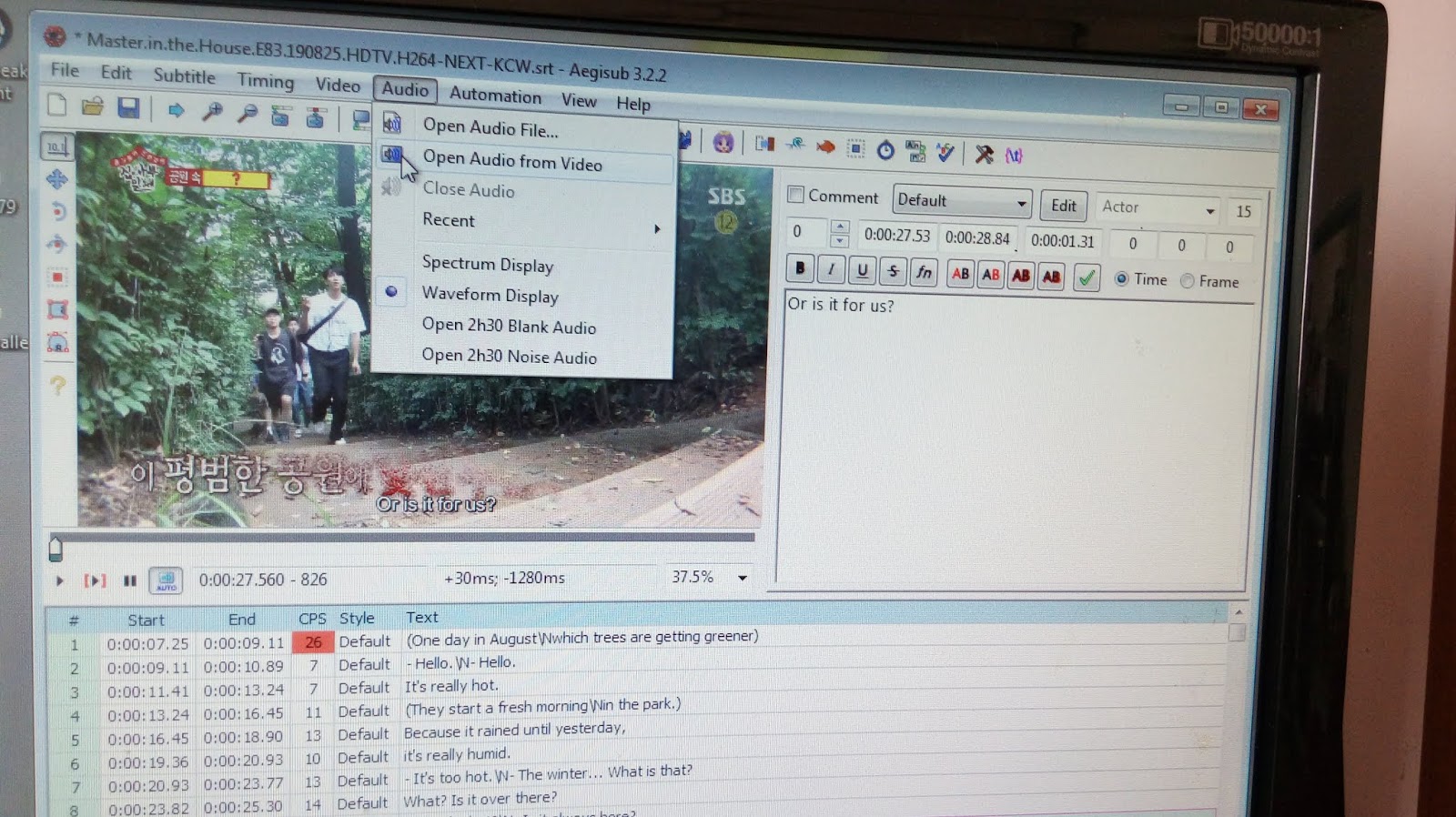Click the video tool help question mark
This screenshot has height=817, width=1456.
57,385
